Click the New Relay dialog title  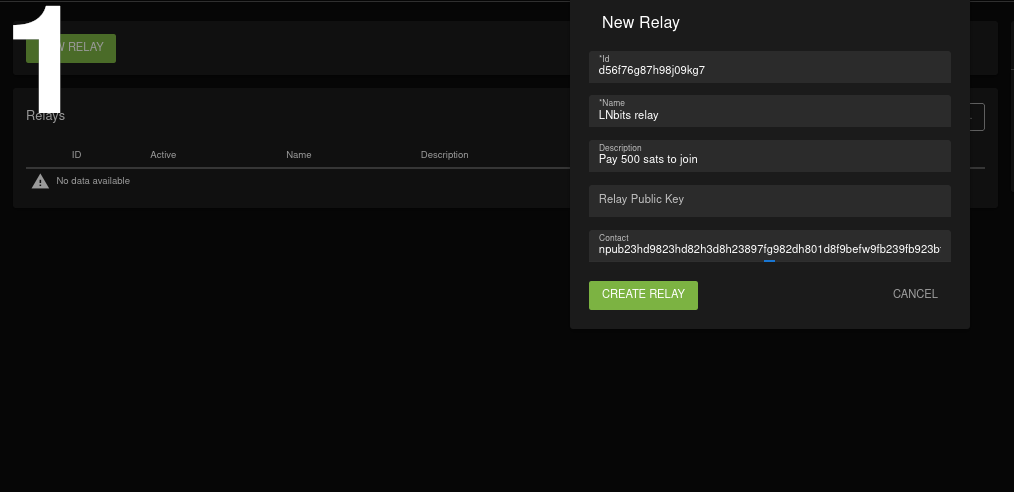(x=640, y=23)
